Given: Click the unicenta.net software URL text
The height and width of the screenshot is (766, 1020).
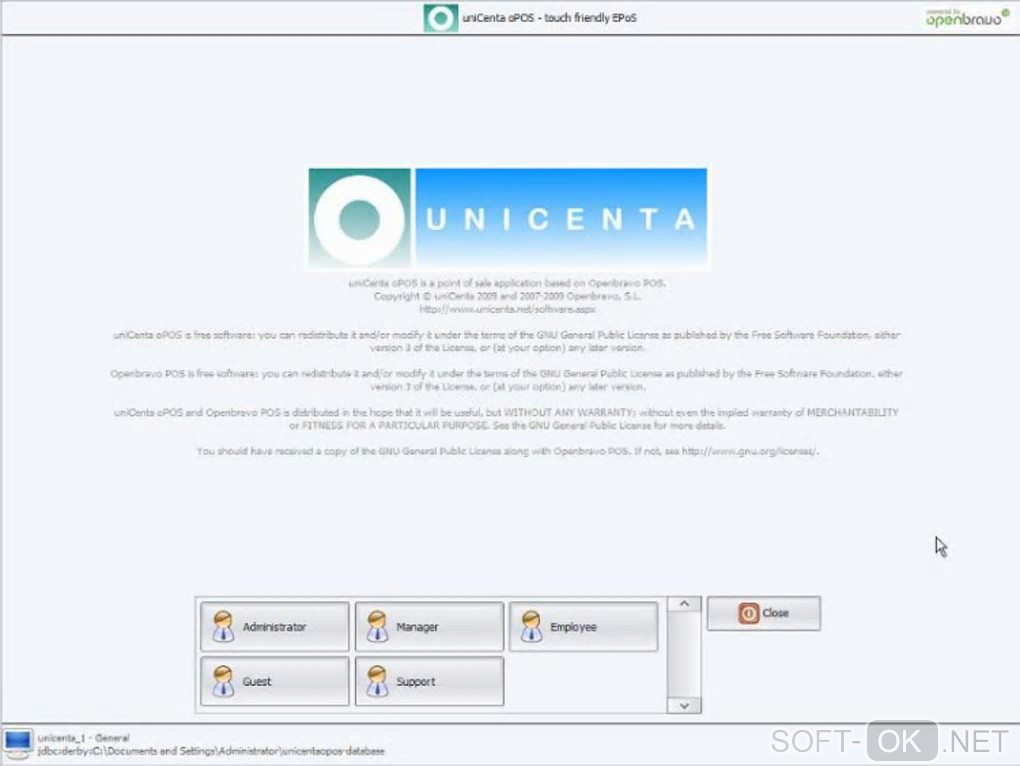Looking at the screenshot, I should click(507, 310).
